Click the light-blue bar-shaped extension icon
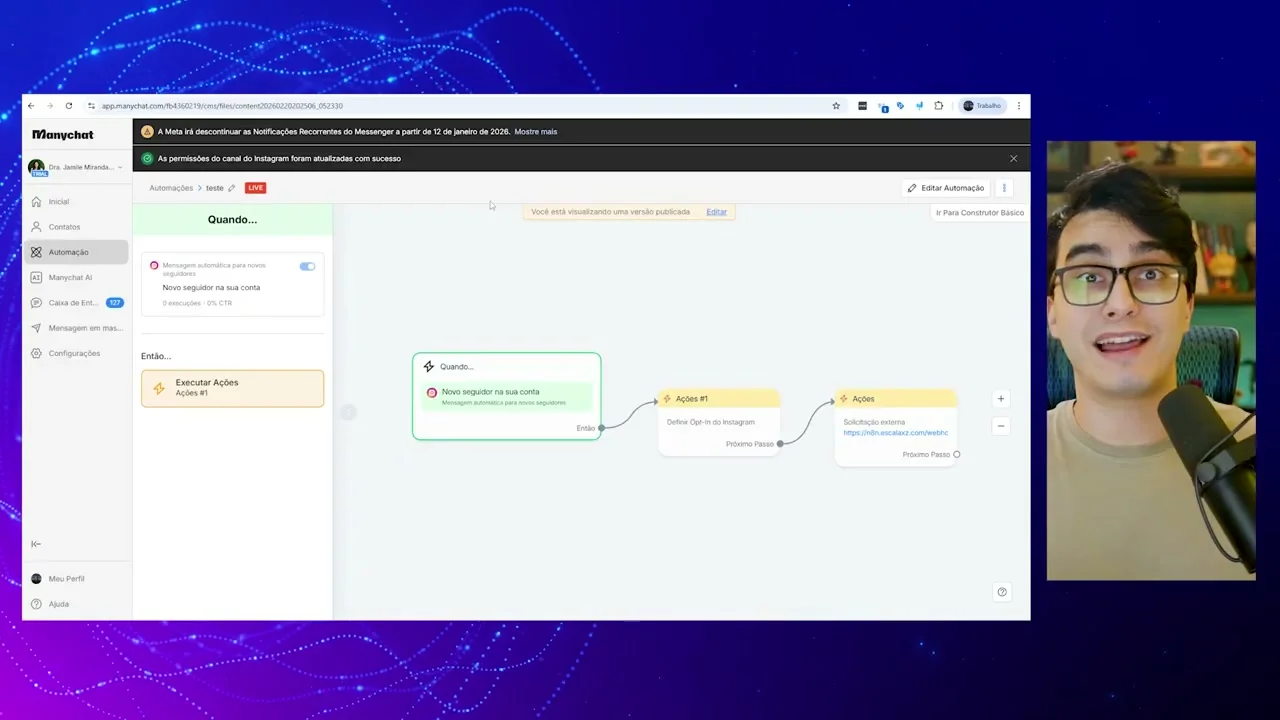The width and height of the screenshot is (1280, 720). tap(919, 105)
